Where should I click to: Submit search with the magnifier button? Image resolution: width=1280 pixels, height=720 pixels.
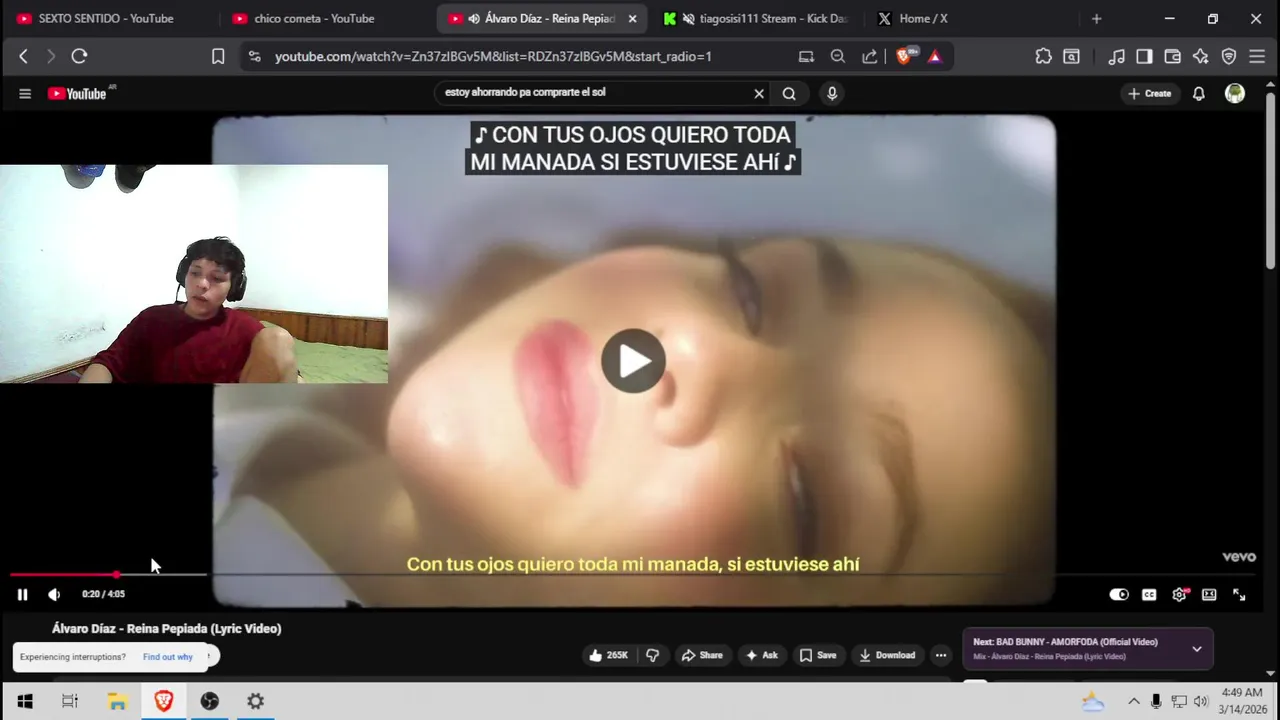click(x=789, y=93)
